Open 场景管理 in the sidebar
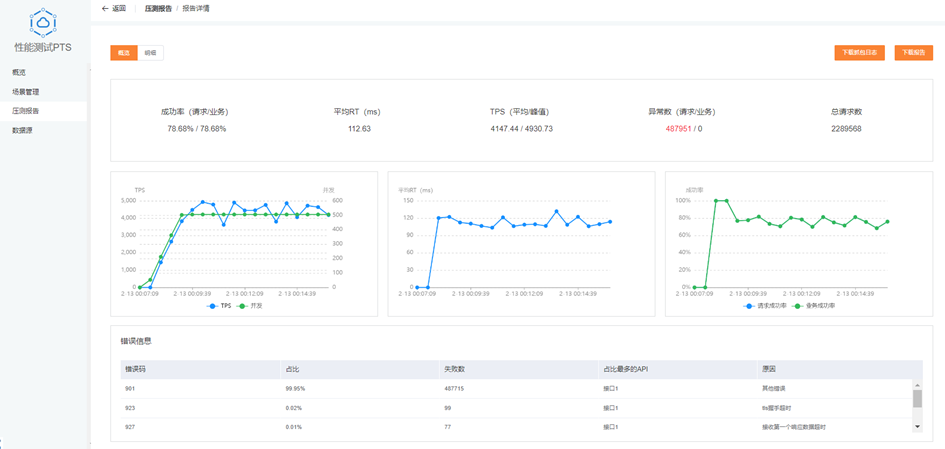945x449 pixels. tap(25, 92)
